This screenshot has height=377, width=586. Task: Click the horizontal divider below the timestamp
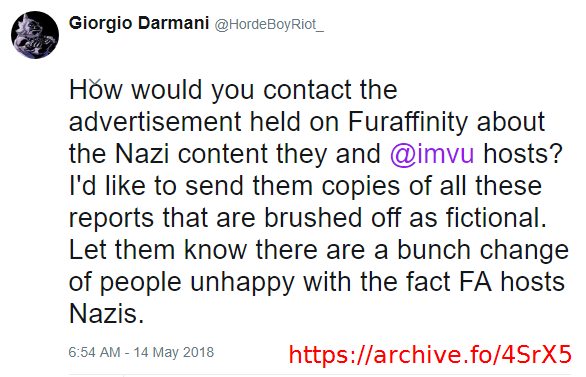point(320,374)
